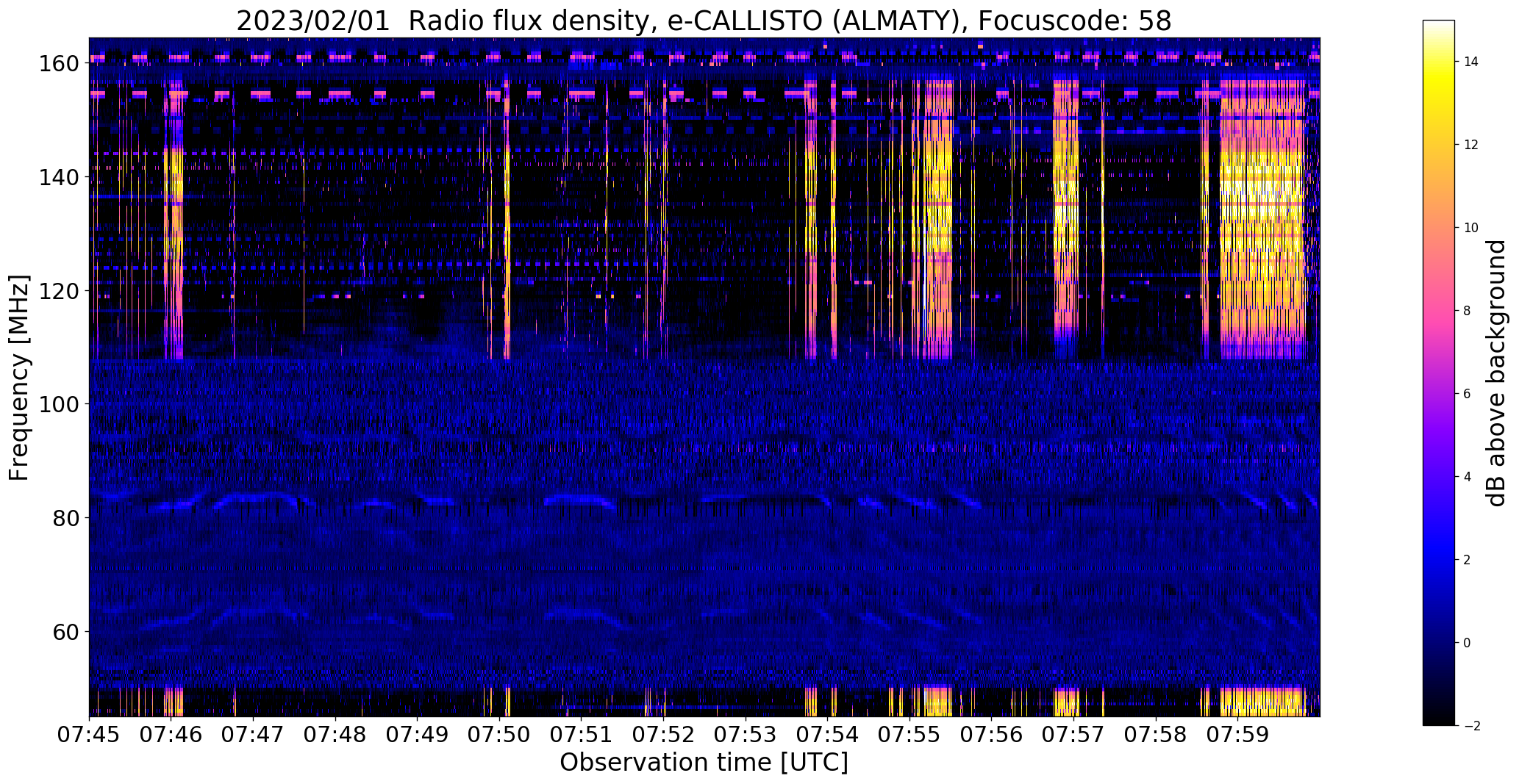Select the 07:53 time tick label

click(746, 734)
